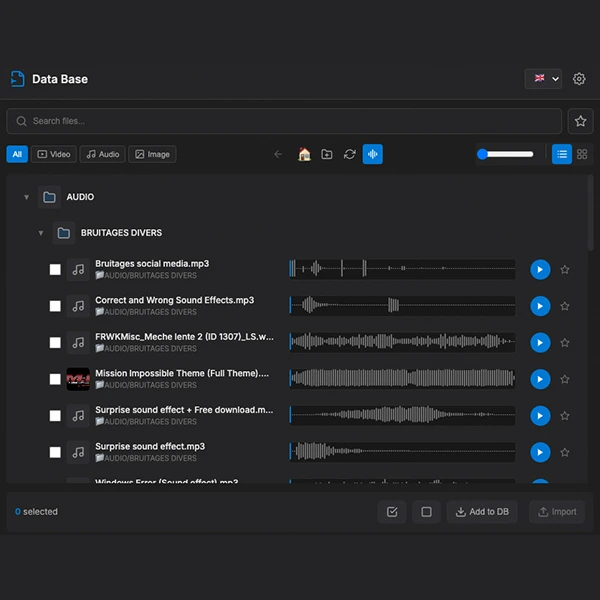Play Mission Impossible Theme audio
The width and height of the screenshot is (600, 600).
pos(539,379)
